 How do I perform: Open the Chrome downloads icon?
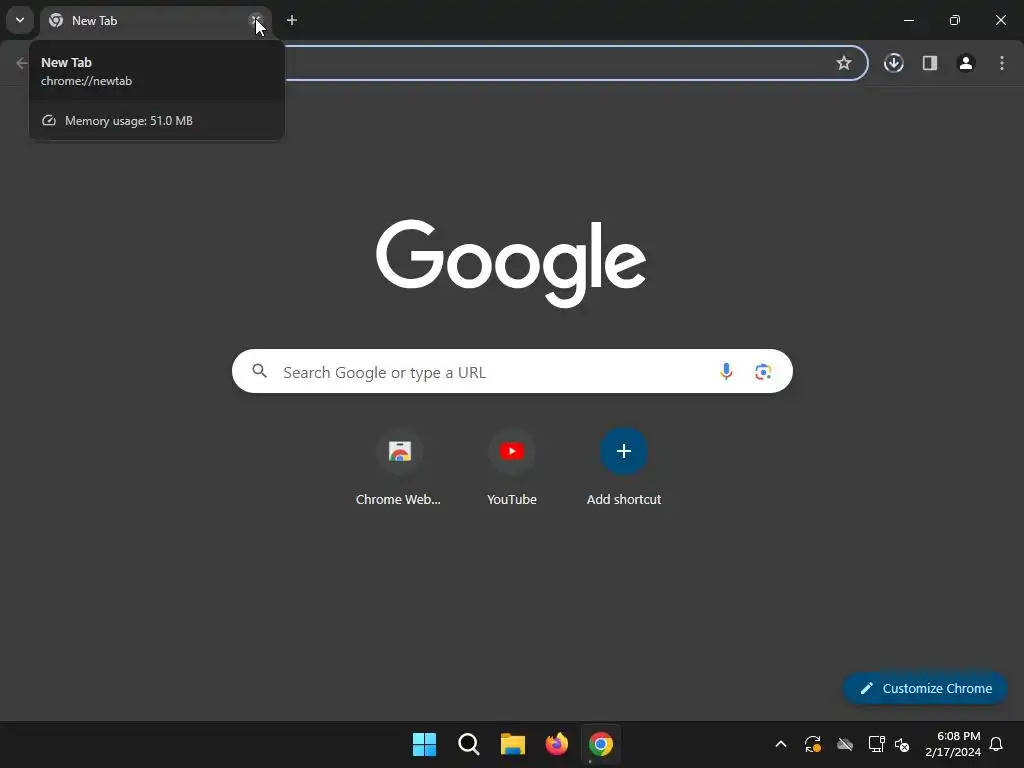click(893, 63)
